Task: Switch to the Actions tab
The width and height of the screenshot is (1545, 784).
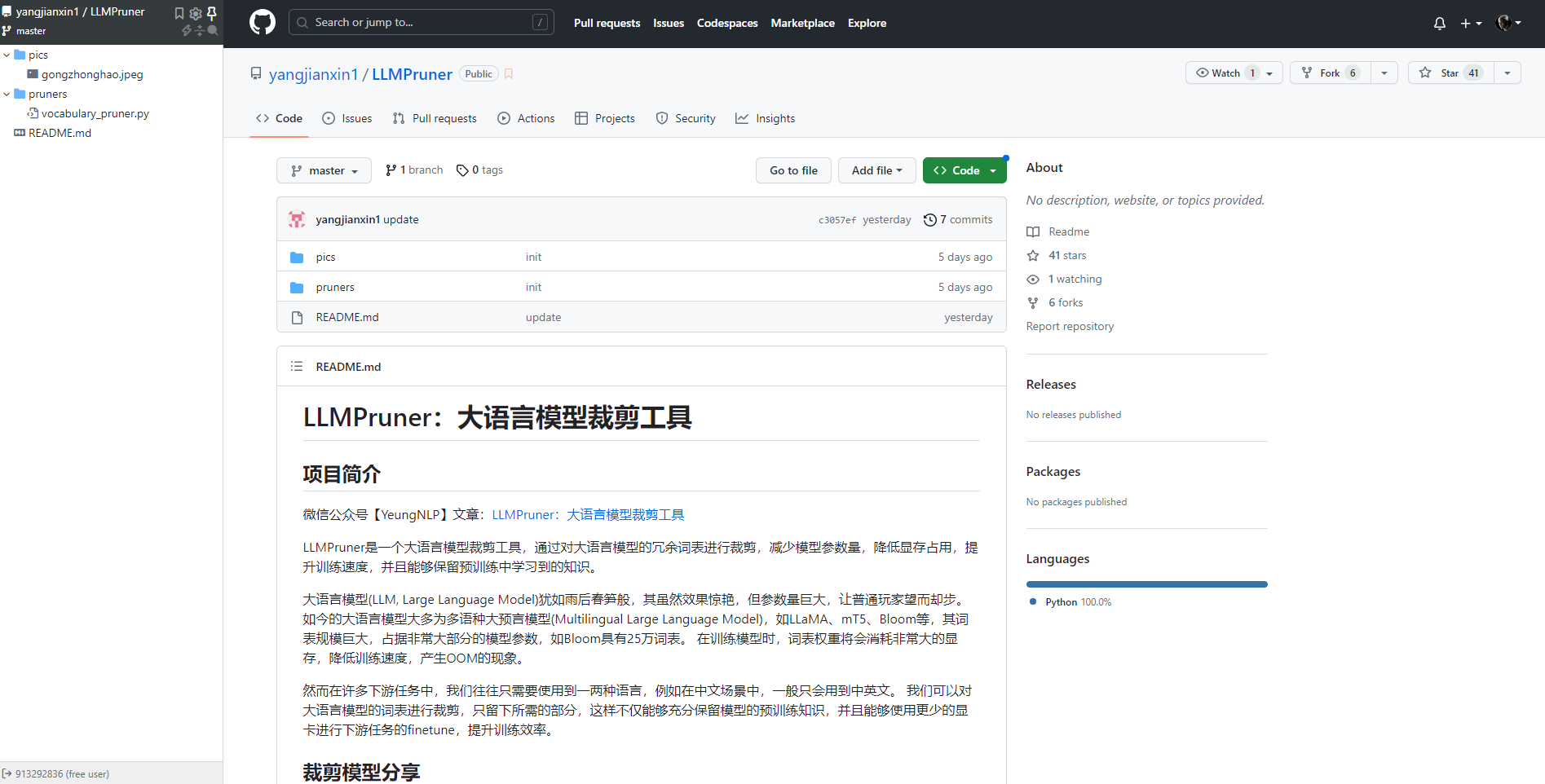Action: point(526,118)
